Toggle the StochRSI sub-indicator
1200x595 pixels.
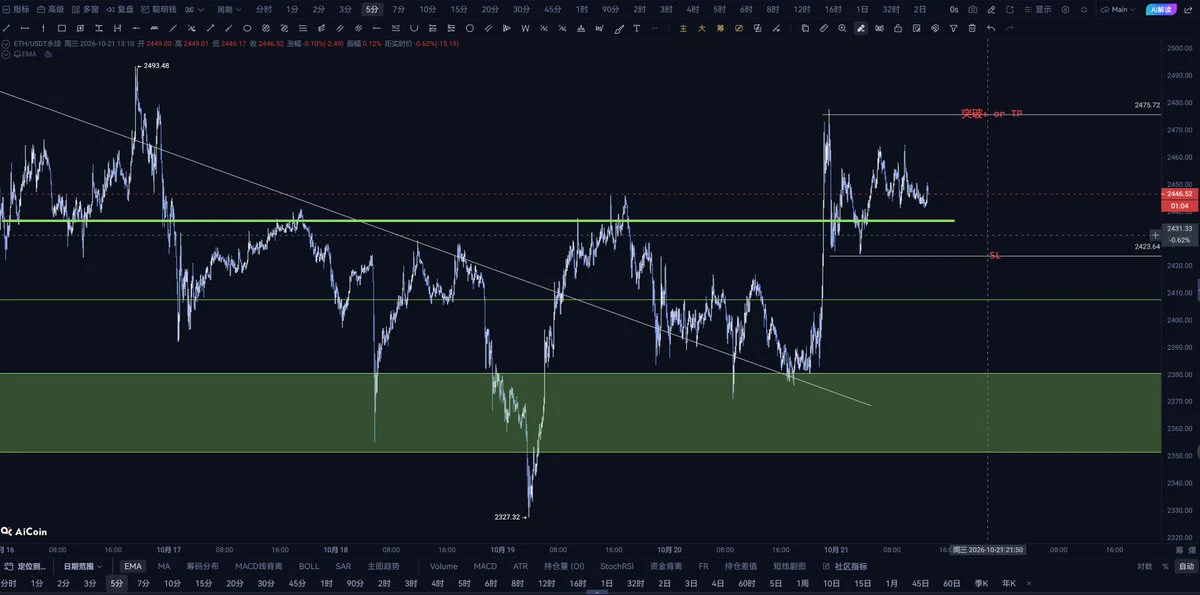[617, 566]
